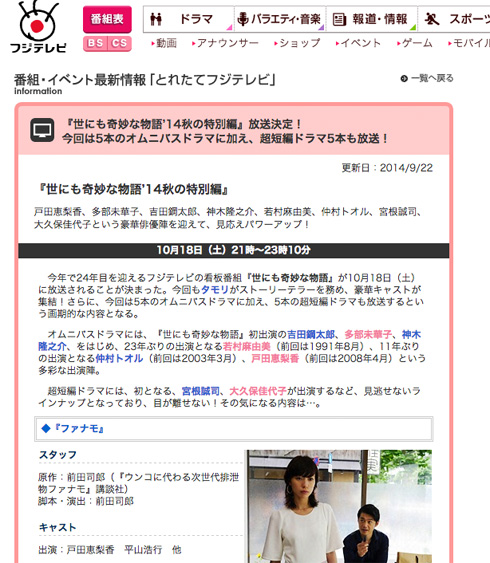
Task: Click the ファナモ drama still photo
Action: pos(339,506)
